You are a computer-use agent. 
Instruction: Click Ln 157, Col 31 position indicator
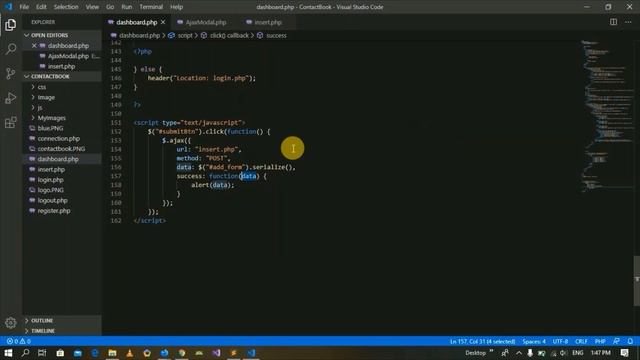(x=482, y=341)
